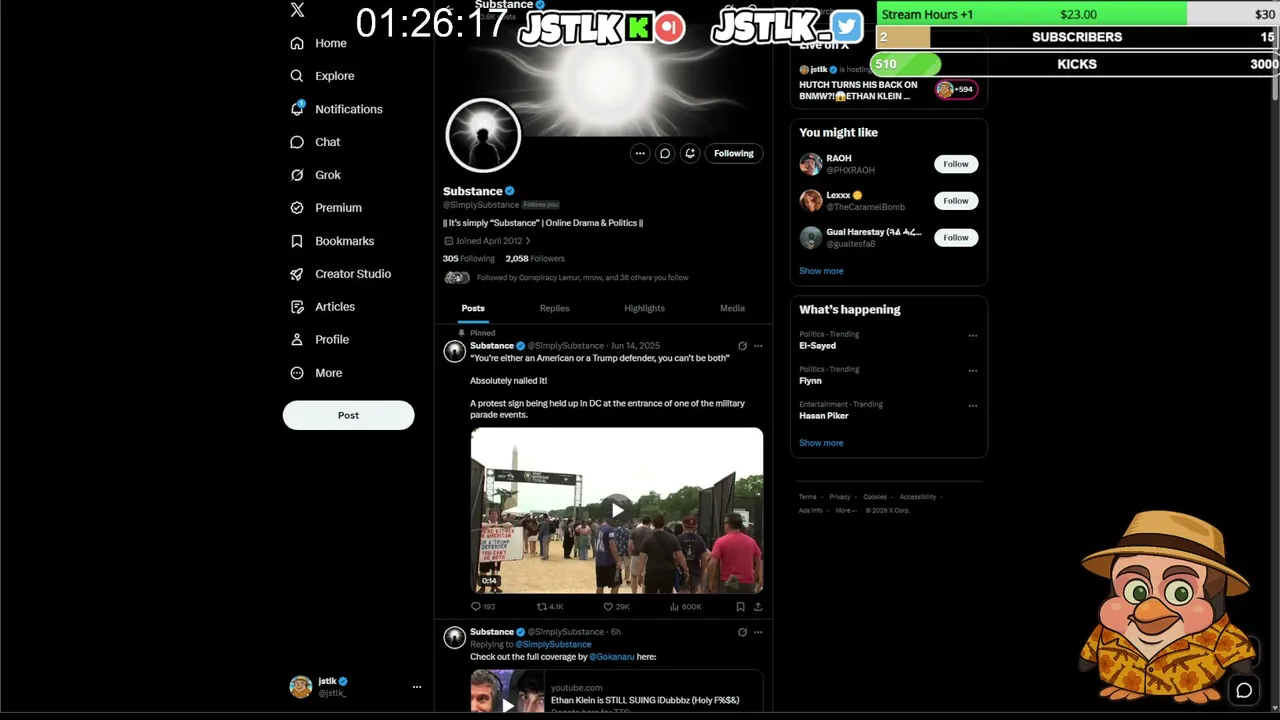Open options for the Hasan Piker trend
Screen dimensions: 1280x720
pyautogui.click(x=973, y=406)
